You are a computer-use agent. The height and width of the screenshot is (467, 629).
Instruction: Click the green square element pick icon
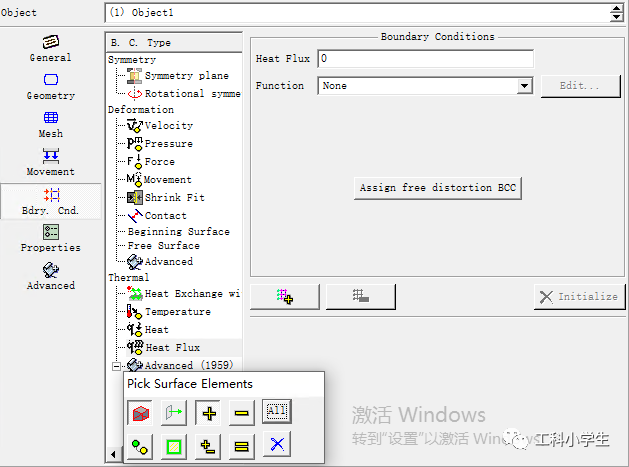[x=174, y=446]
